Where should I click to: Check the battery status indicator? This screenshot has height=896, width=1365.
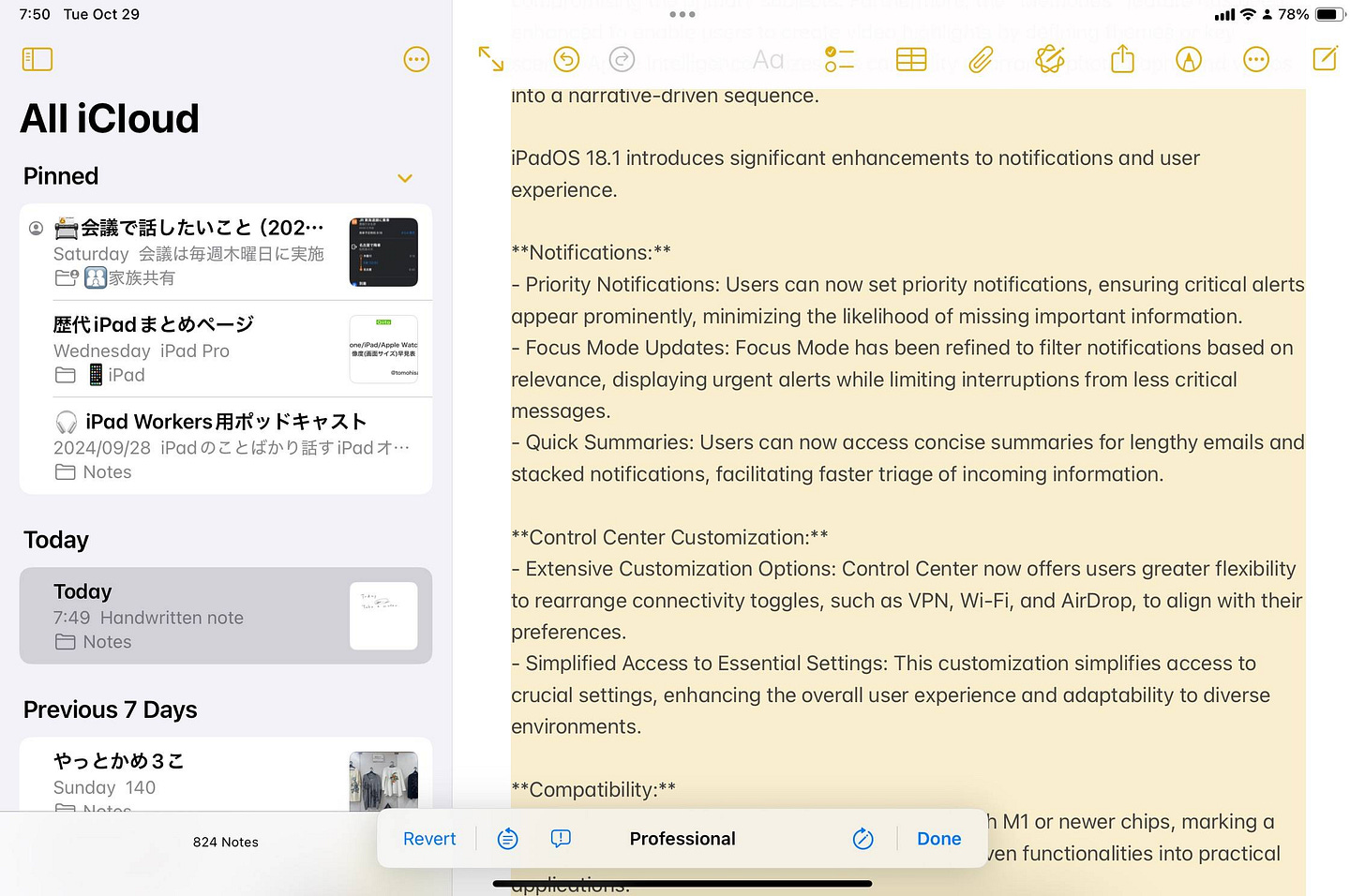click(1330, 14)
